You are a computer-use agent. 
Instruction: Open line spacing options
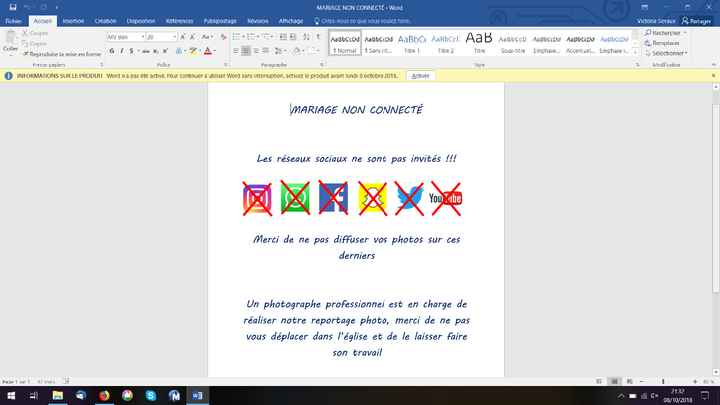coord(280,51)
